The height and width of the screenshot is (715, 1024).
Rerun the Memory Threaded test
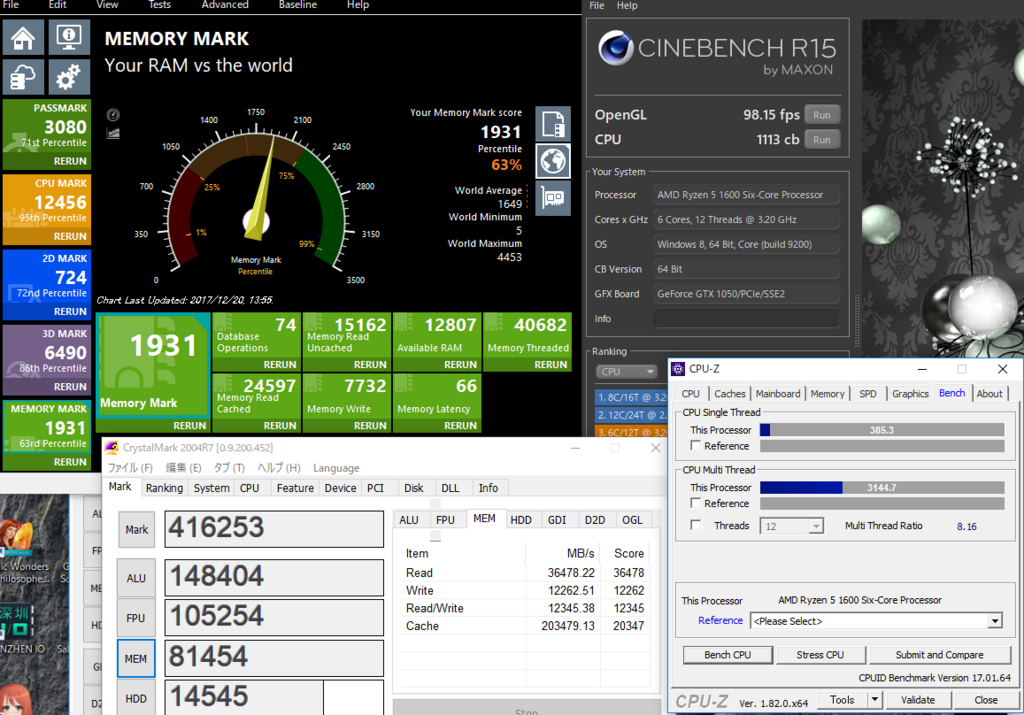[550, 364]
